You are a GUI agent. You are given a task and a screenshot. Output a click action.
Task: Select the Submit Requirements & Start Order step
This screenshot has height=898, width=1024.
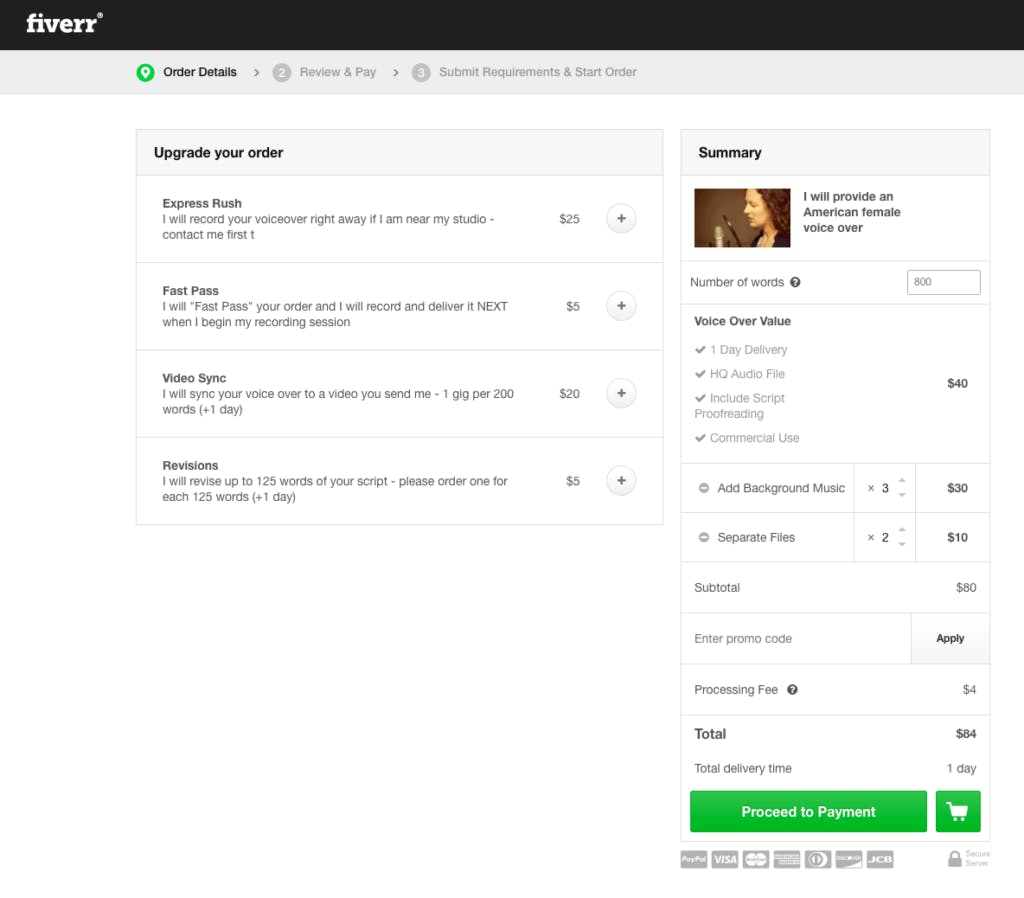(x=537, y=72)
